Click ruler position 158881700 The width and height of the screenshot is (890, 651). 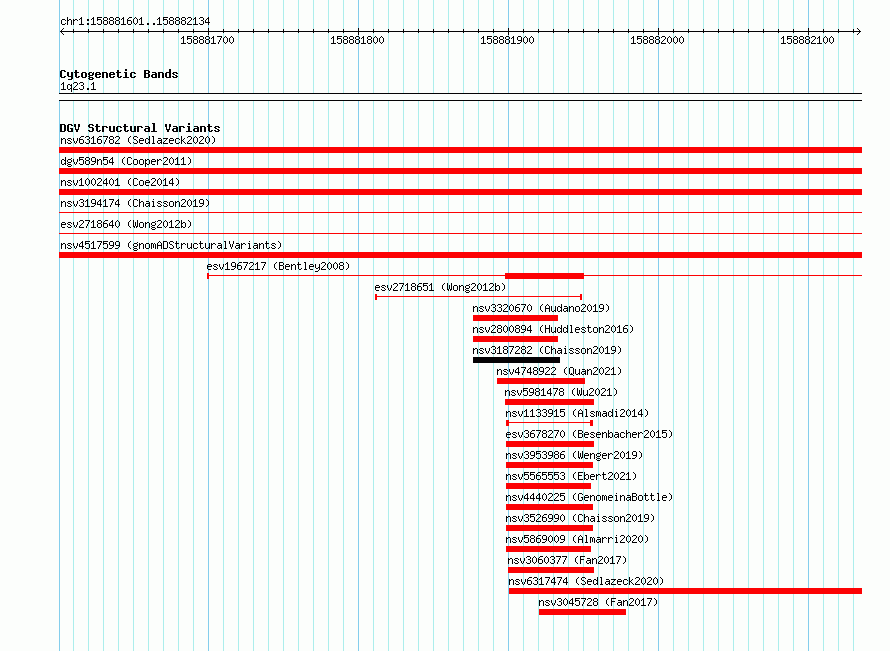207,40
